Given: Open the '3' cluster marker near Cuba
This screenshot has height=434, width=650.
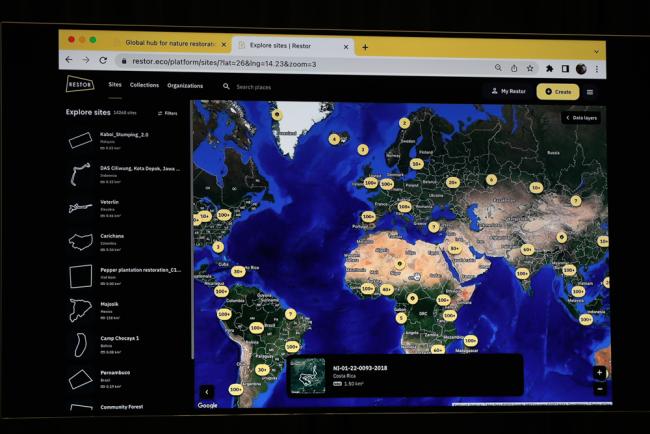Looking at the screenshot, I should (x=218, y=247).
